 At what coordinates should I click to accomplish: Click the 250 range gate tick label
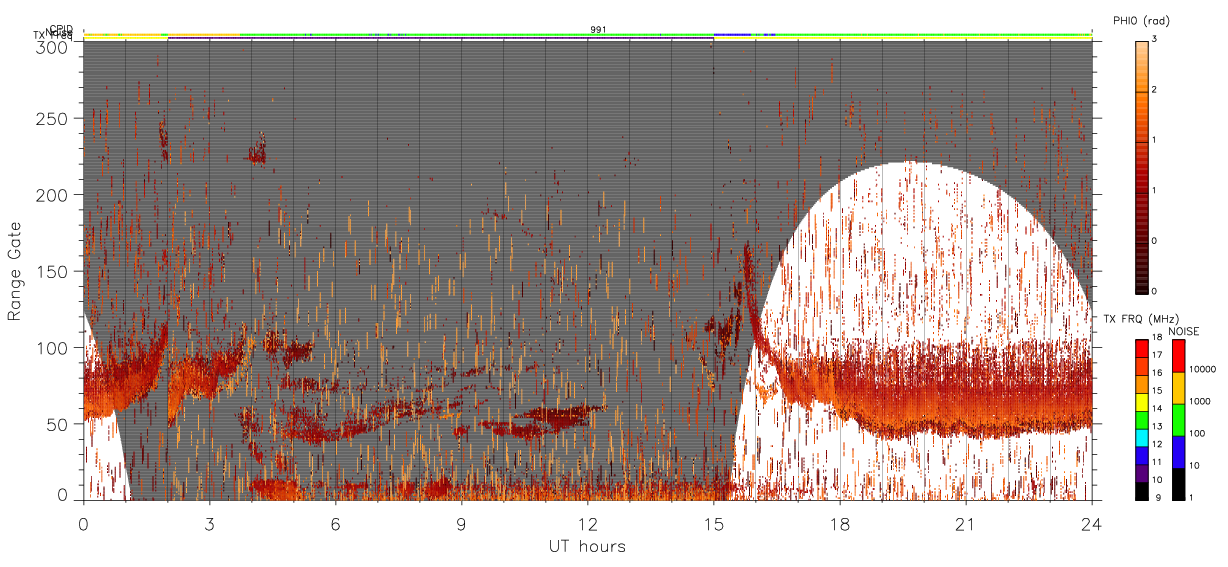(x=53, y=118)
